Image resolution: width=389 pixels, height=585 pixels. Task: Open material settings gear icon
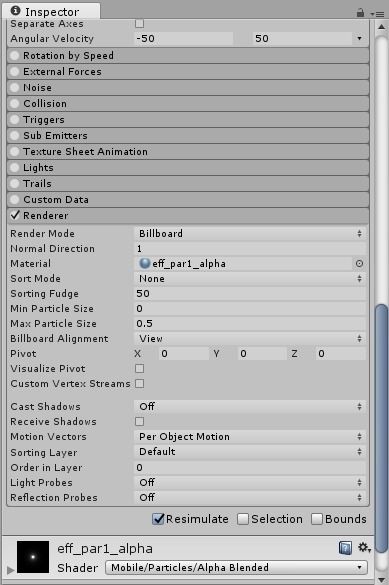(x=364, y=548)
